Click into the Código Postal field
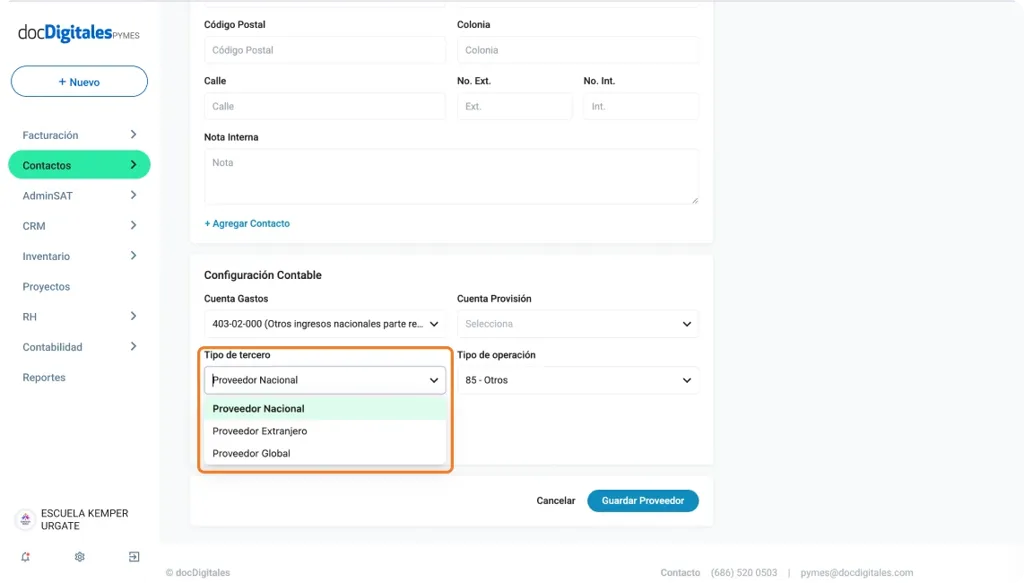This screenshot has height=583, width=1024. tap(324, 50)
